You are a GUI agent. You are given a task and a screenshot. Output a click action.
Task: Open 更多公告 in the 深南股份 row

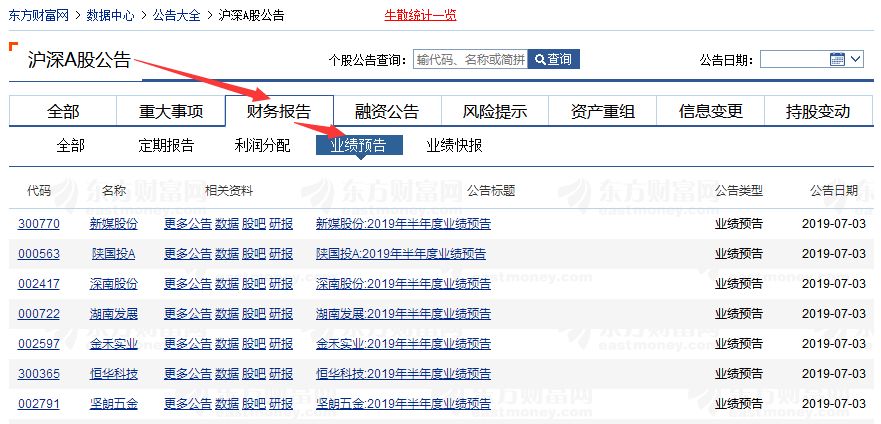[188, 284]
